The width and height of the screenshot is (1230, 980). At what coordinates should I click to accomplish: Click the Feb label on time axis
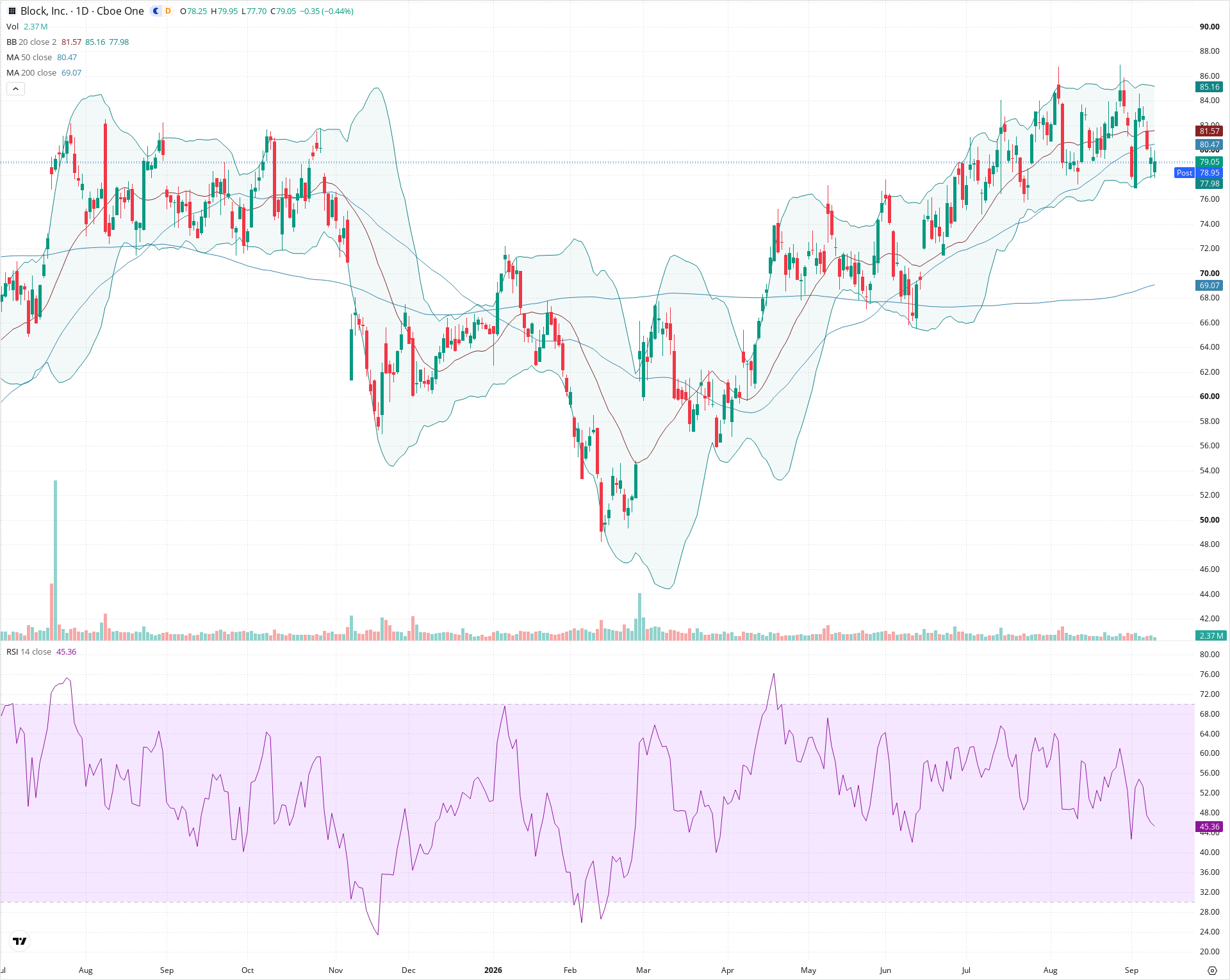click(x=570, y=970)
